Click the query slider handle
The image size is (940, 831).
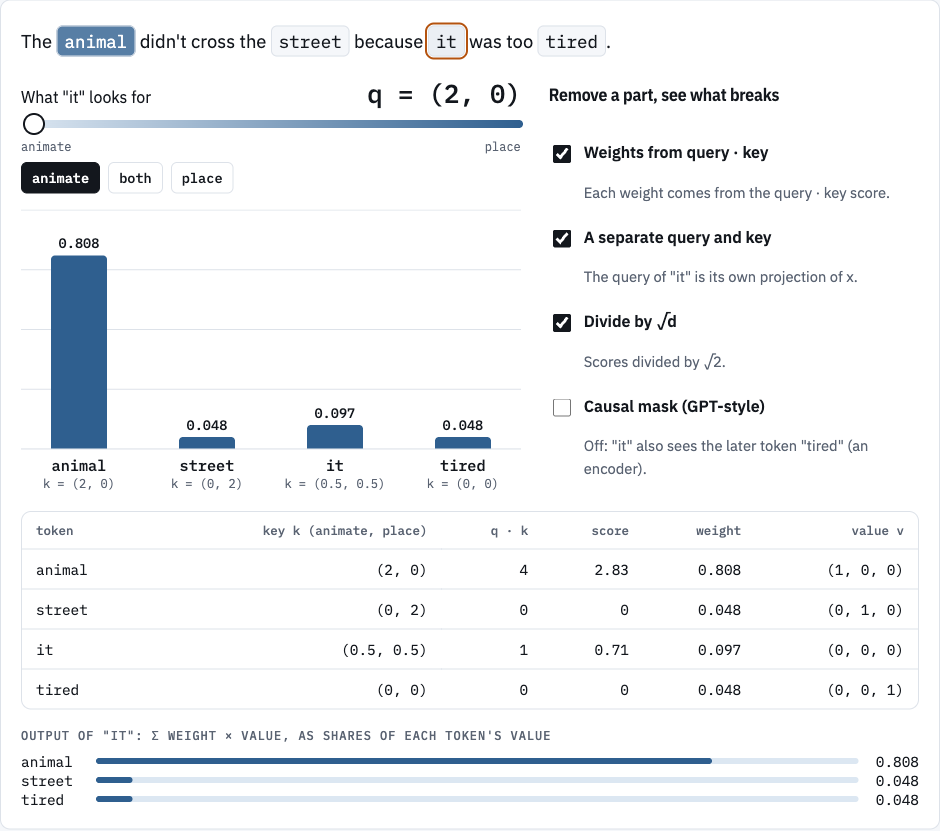tap(34, 124)
